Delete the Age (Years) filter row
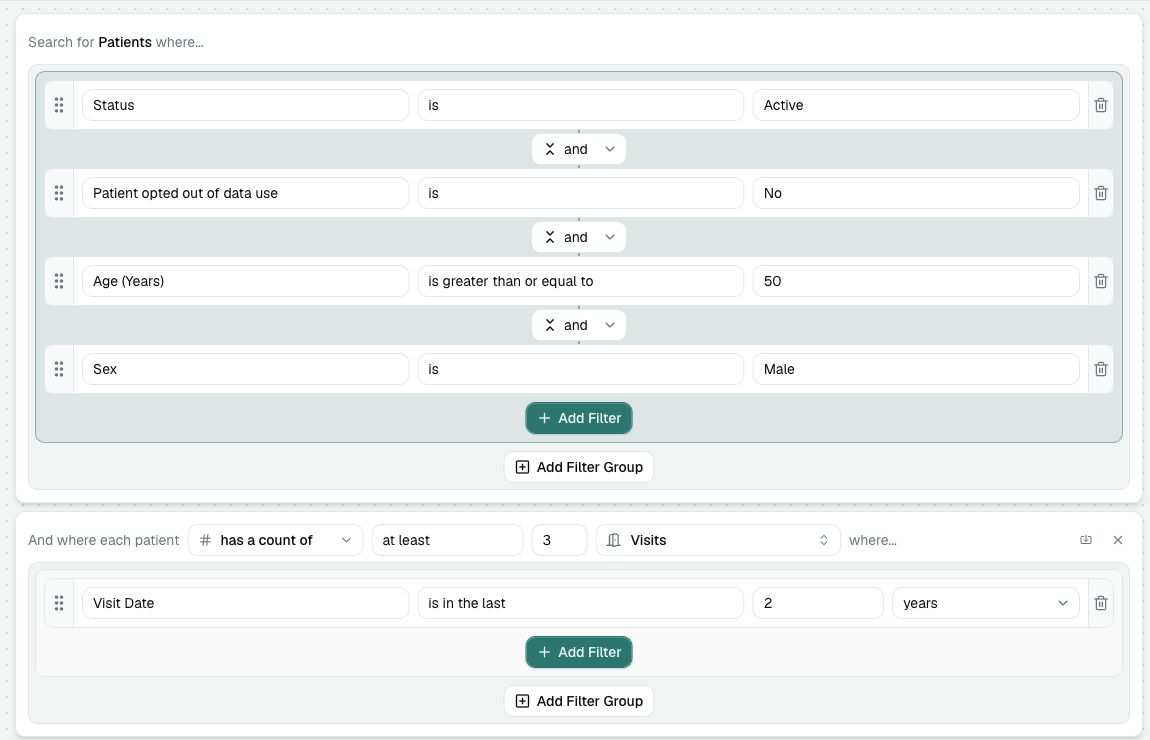1150x740 pixels. (x=1100, y=281)
